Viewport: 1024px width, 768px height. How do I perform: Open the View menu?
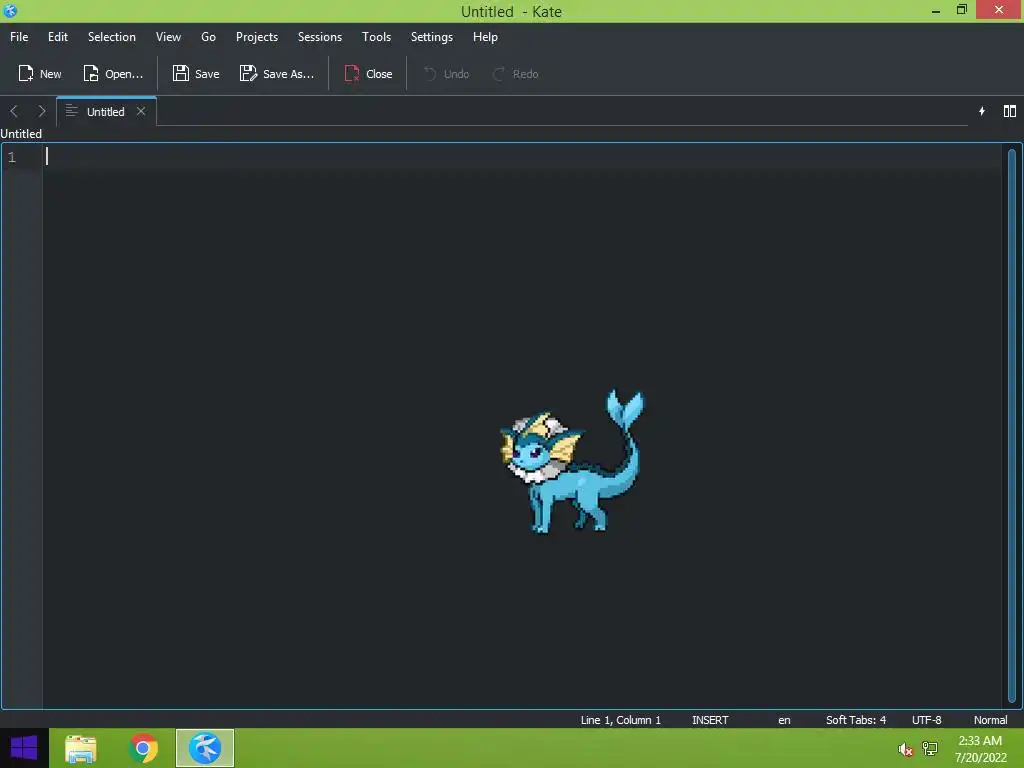point(168,37)
